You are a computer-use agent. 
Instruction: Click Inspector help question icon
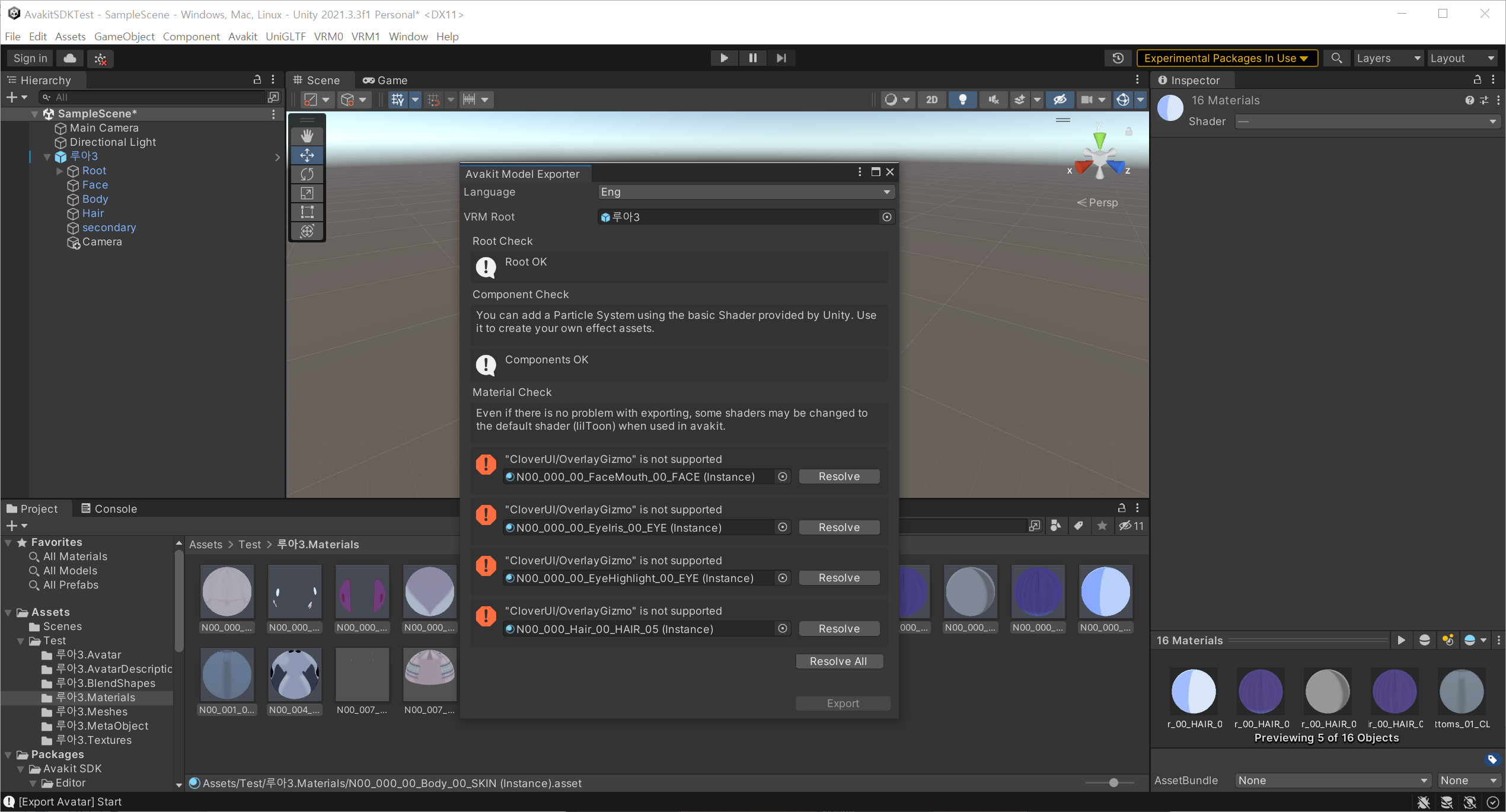tap(1469, 100)
